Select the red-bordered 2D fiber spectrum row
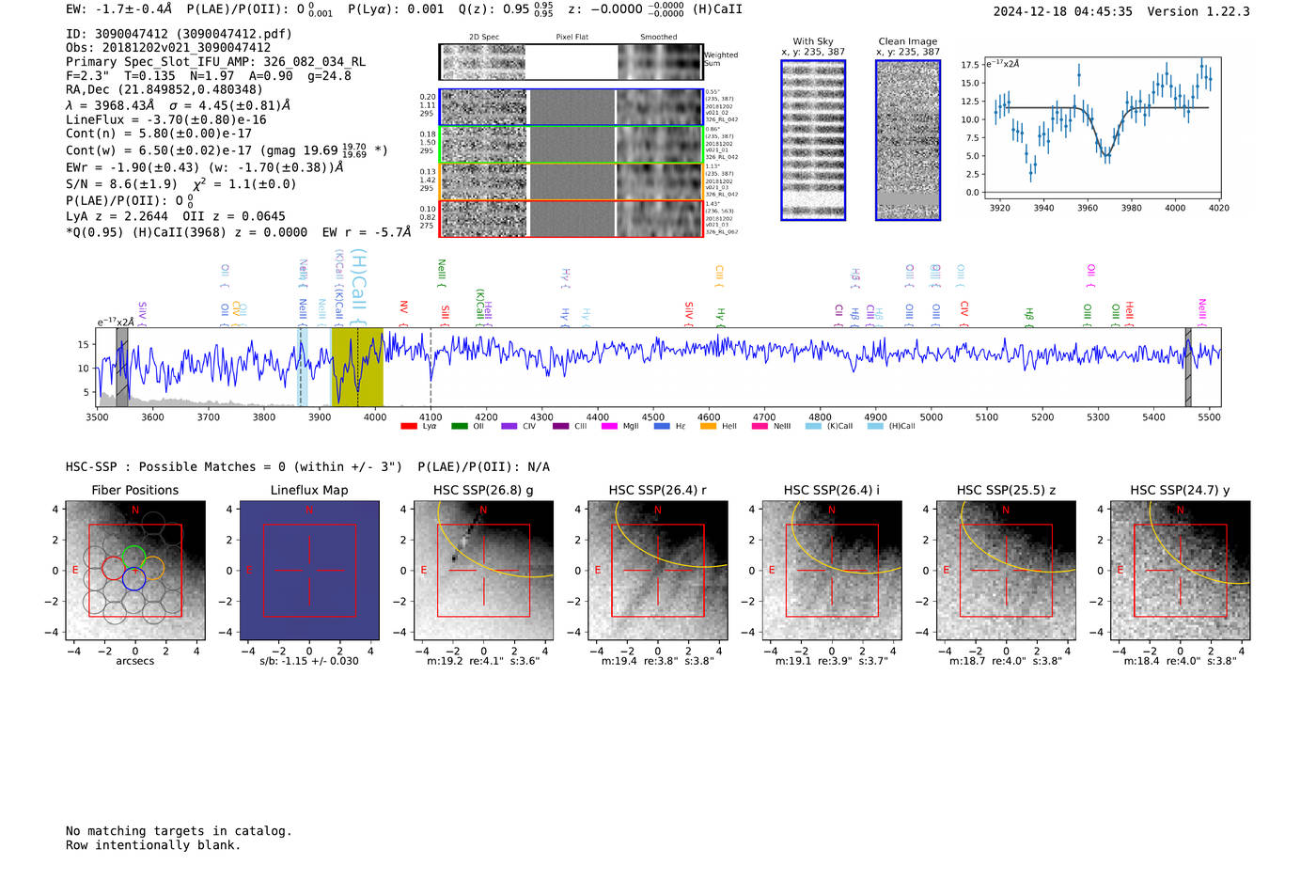The height and width of the screenshot is (896, 1316). click(571, 218)
